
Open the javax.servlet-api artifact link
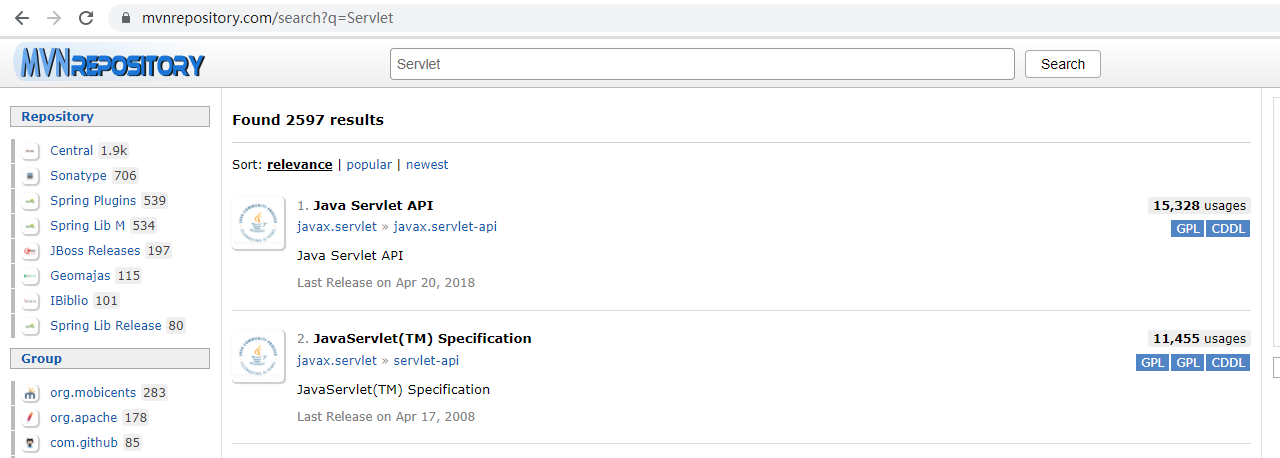[445, 227]
